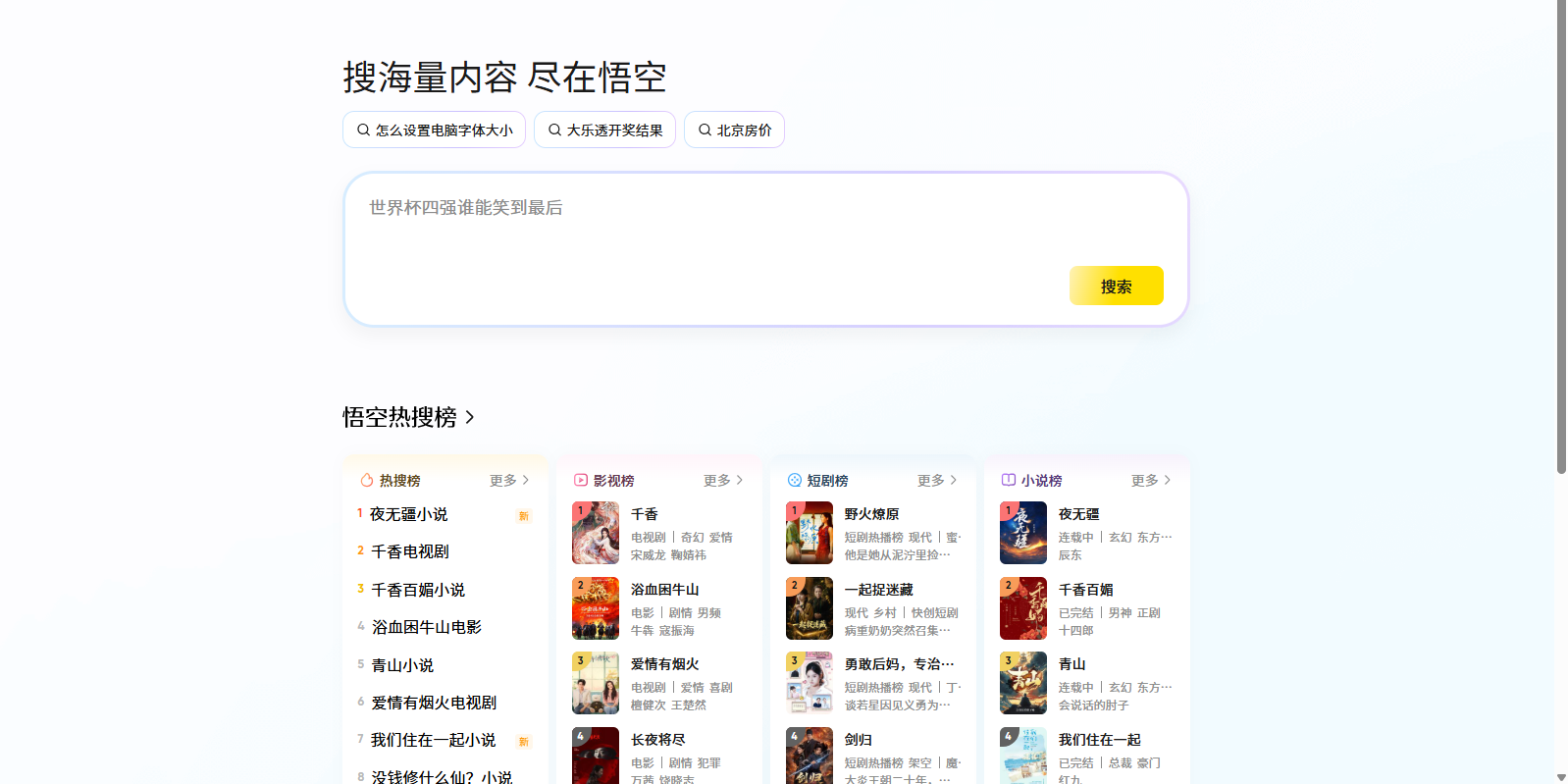Open the 浴血困牛山 movie poster thumbnail

pyautogui.click(x=596, y=608)
